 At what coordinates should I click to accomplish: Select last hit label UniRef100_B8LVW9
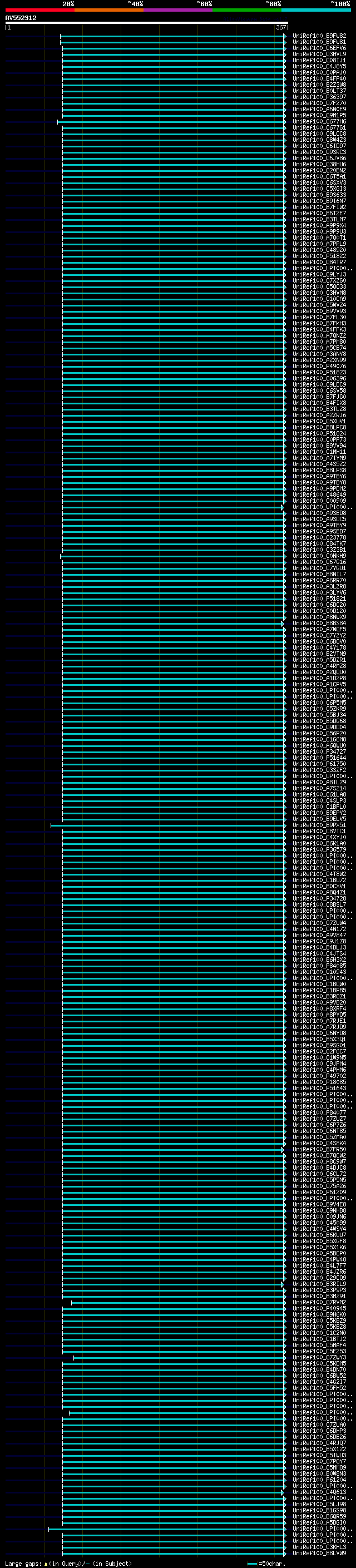[319, 1553]
